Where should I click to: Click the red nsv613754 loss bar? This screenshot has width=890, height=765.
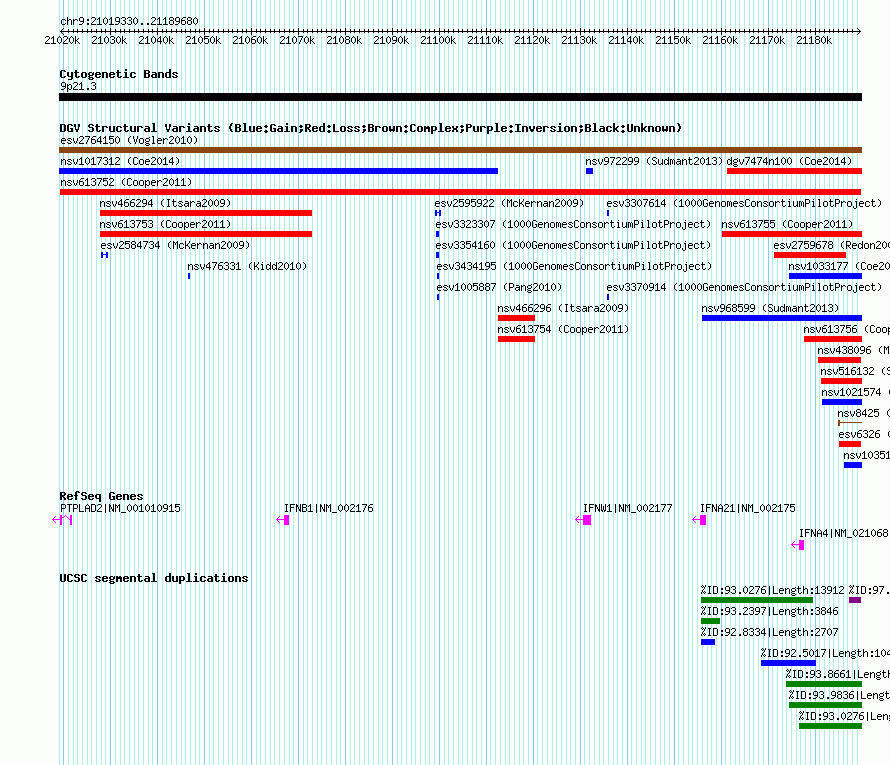click(x=517, y=339)
